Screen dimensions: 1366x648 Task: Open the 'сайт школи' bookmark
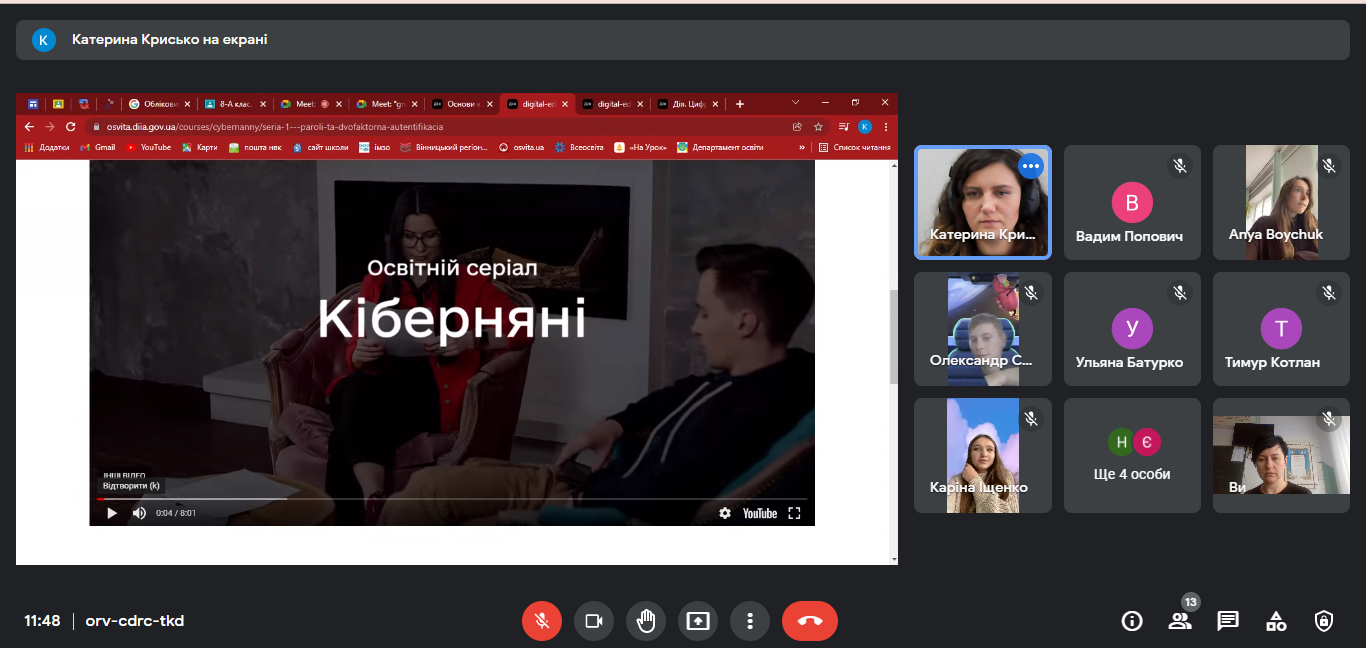[321, 147]
